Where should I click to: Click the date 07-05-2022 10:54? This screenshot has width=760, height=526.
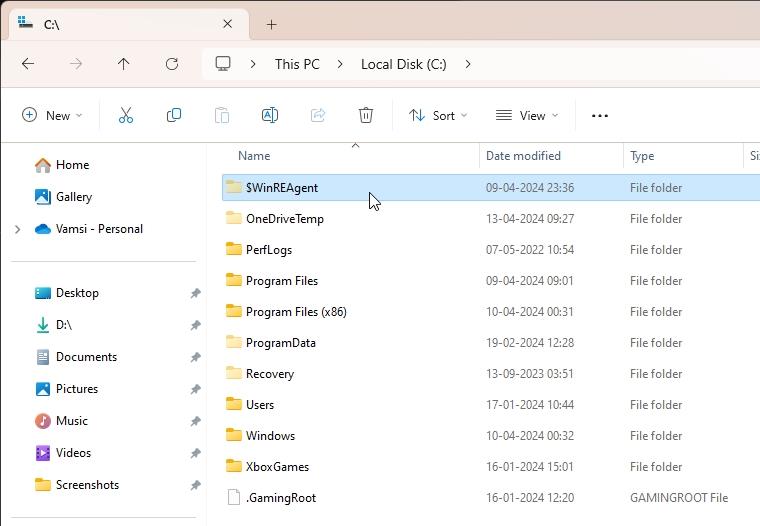click(x=530, y=250)
